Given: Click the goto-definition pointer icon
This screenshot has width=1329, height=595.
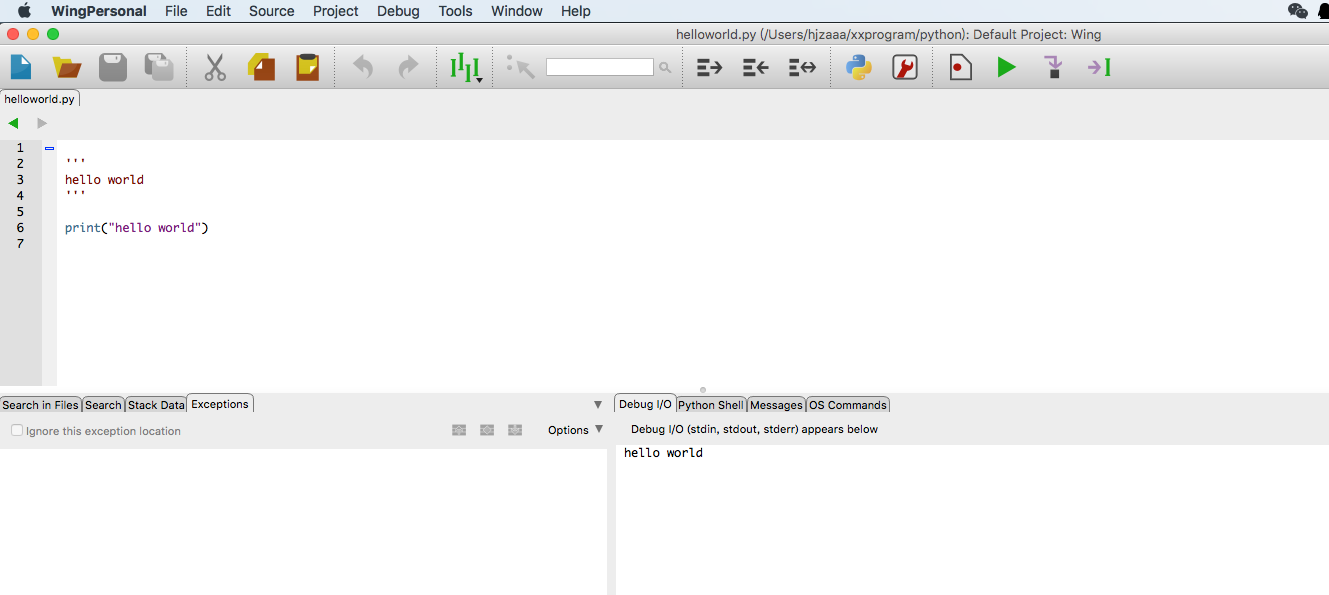Looking at the screenshot, I should (x=520, y=67).
